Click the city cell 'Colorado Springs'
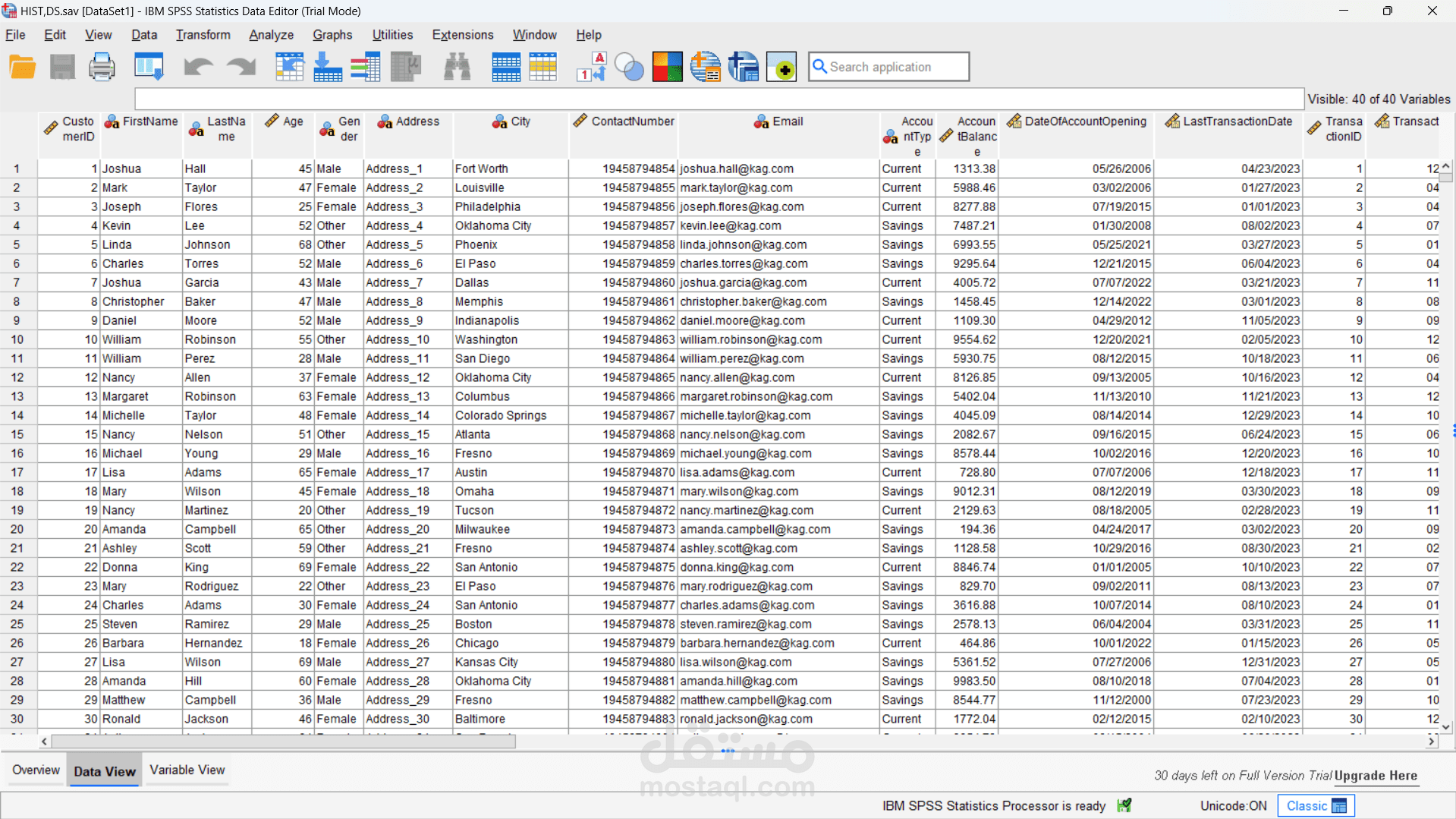The height and width of the screenshot is (819, 1456). pos(510,415)
